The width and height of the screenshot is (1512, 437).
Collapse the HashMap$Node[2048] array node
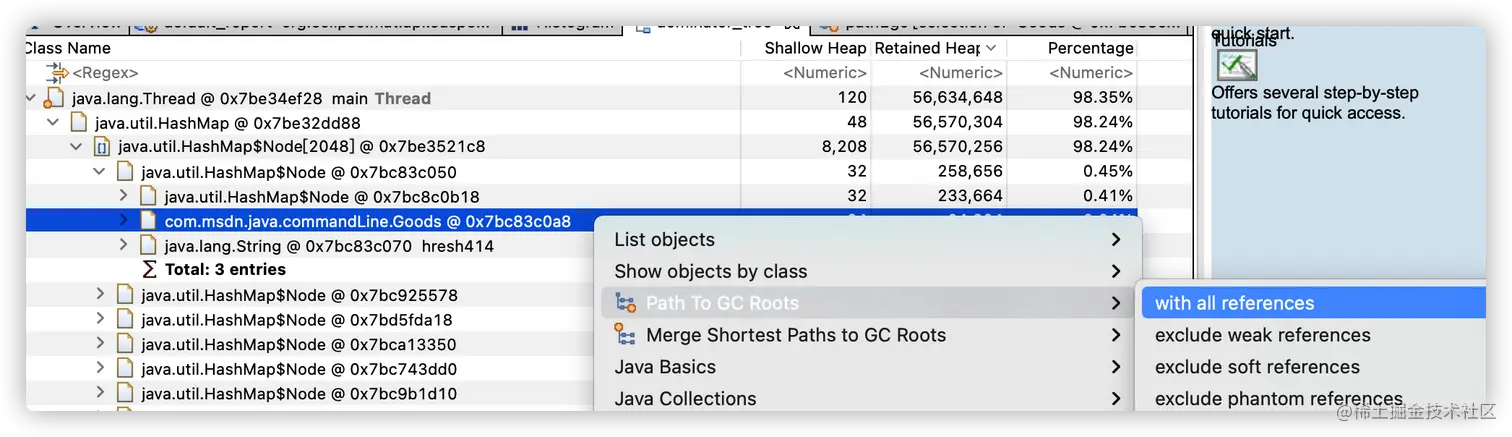coord(77,147)
